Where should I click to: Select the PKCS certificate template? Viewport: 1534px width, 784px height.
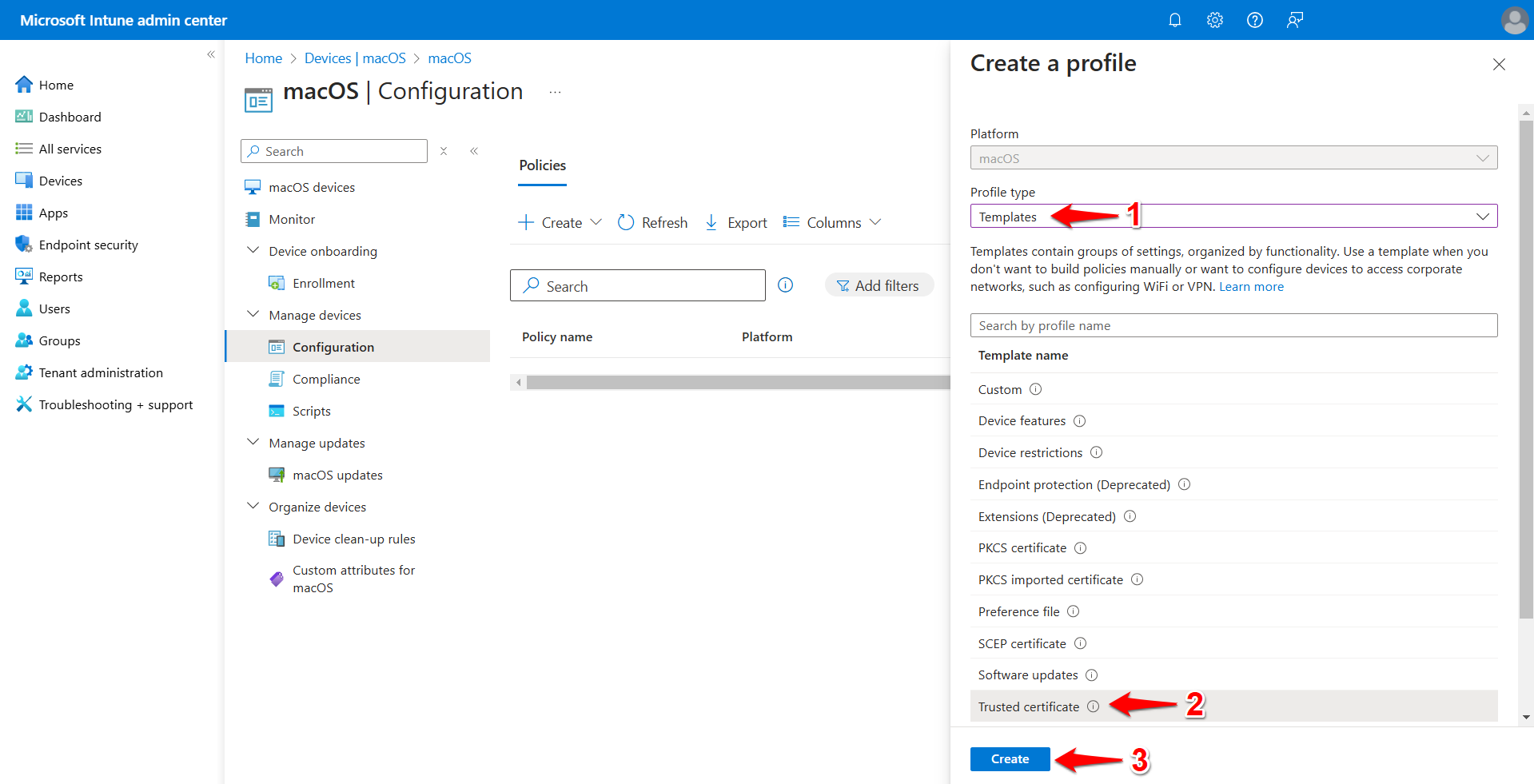[x=1233, y=548]
